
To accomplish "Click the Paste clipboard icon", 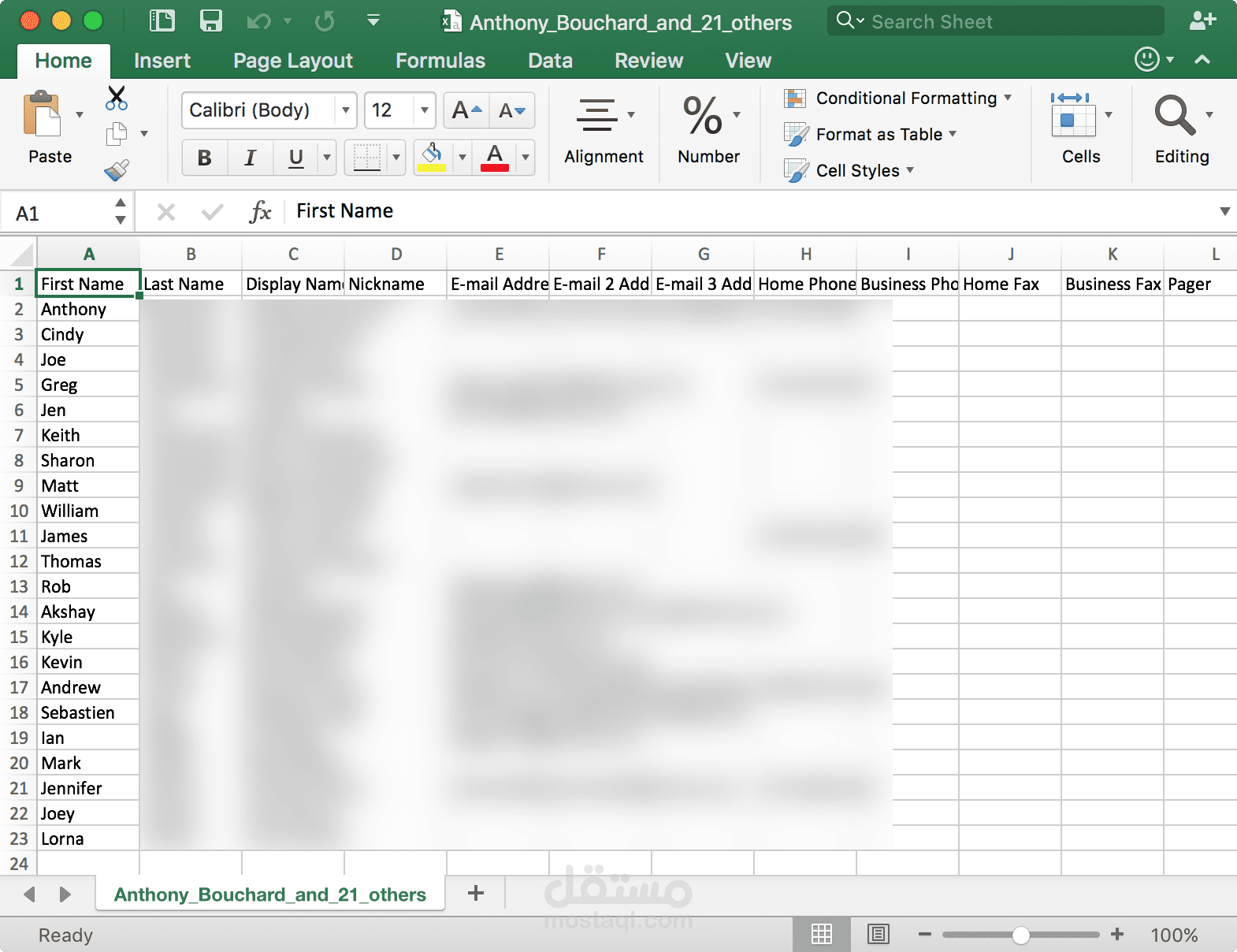I will point(42,115).
